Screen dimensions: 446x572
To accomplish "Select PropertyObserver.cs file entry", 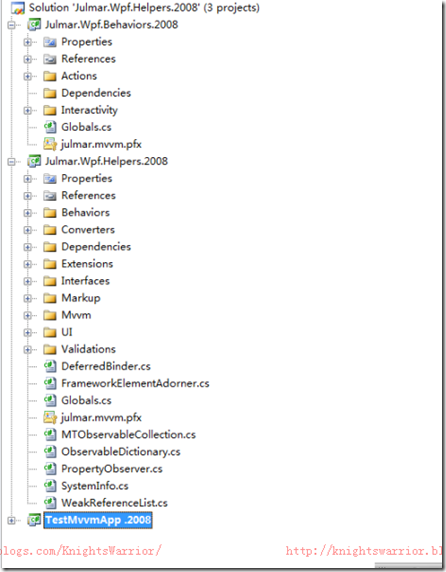I will point(112,469).
